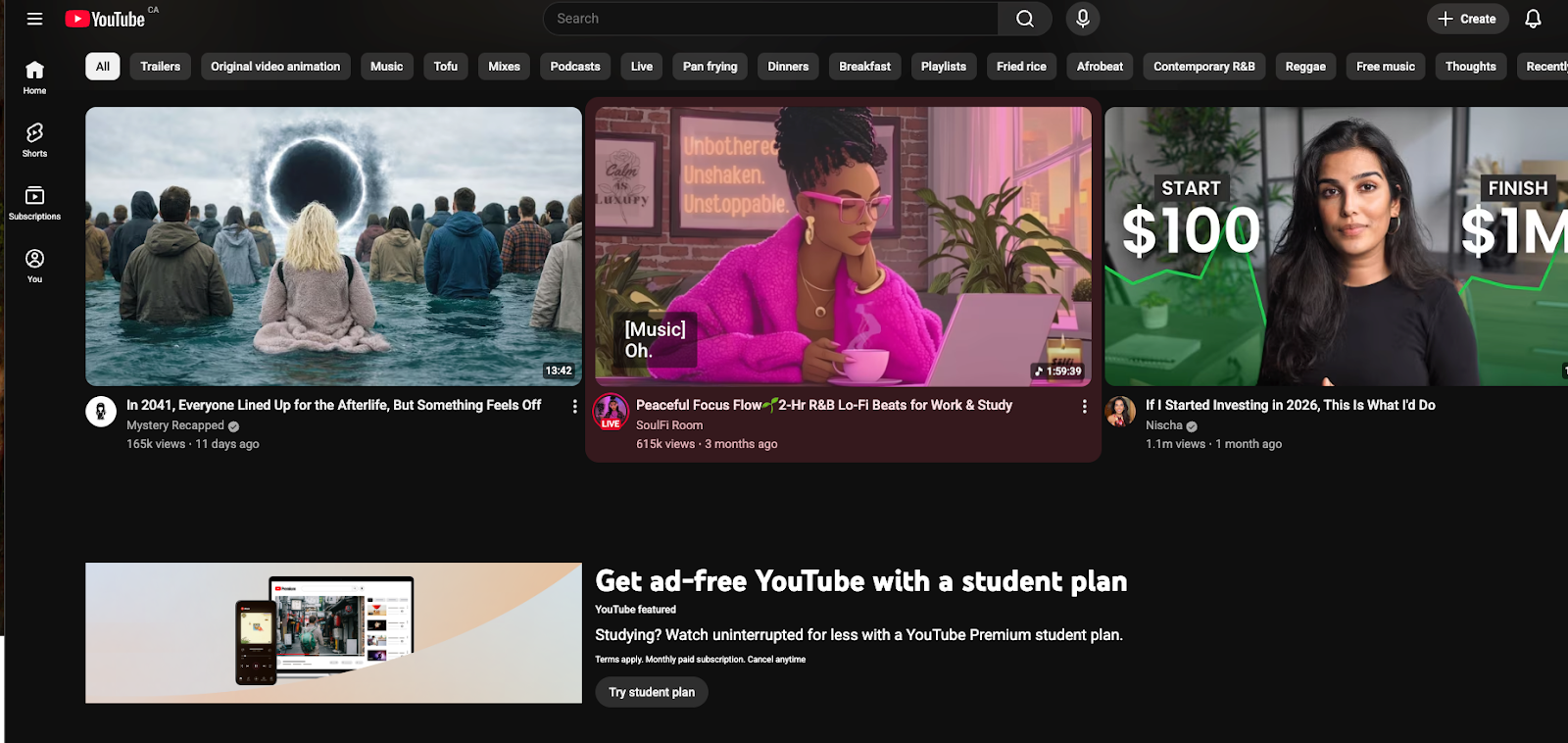The image size is (1568, 743).
Task: Select the Mixes filter chip
Action: [x=505, y=67]
